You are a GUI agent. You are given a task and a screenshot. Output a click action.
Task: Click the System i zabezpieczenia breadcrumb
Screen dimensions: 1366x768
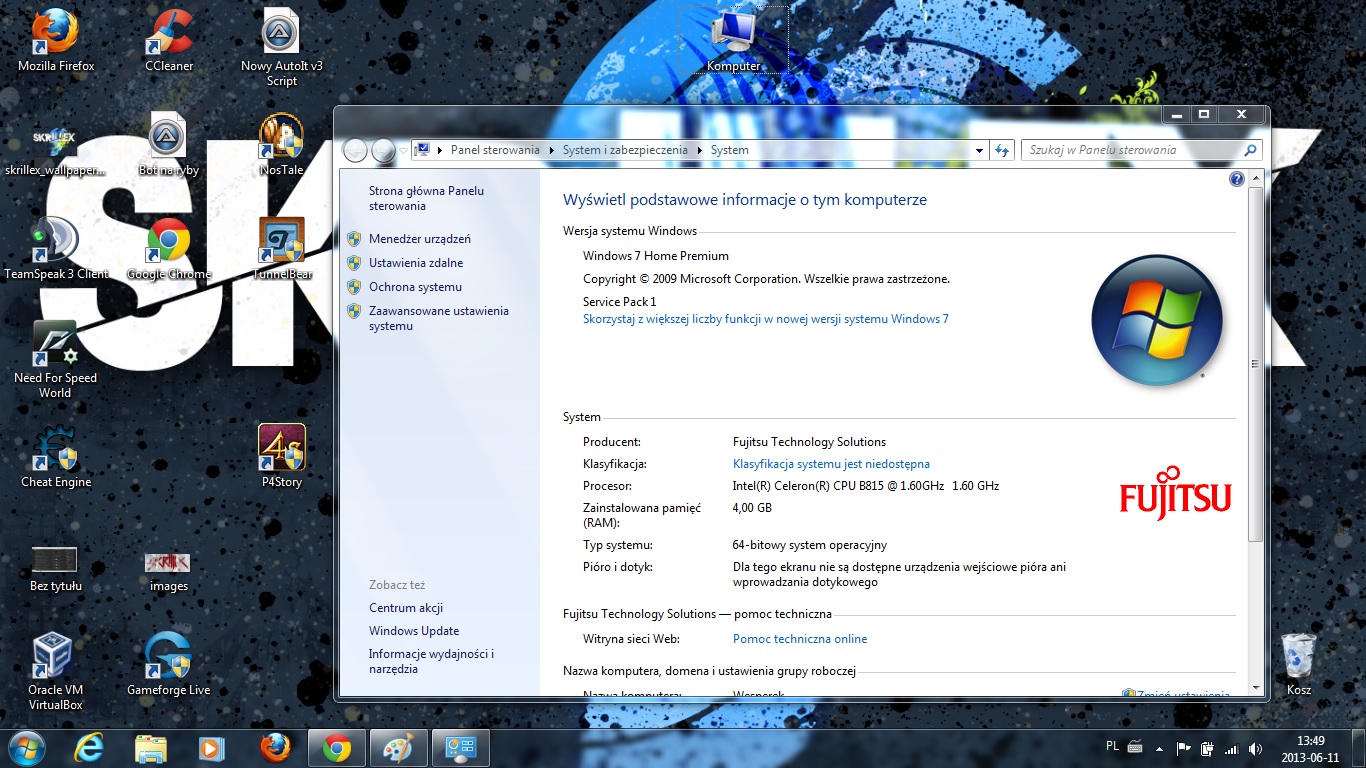pyautogui.click(x=625, y=150)
